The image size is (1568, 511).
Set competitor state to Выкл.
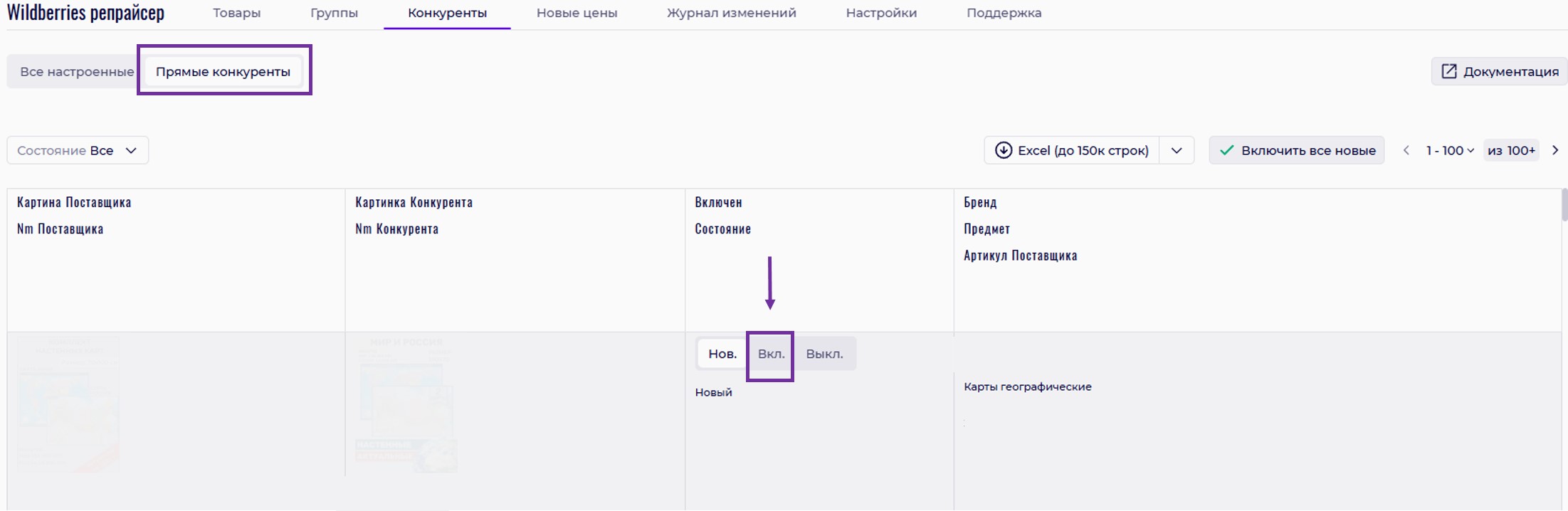click(824, 354)
